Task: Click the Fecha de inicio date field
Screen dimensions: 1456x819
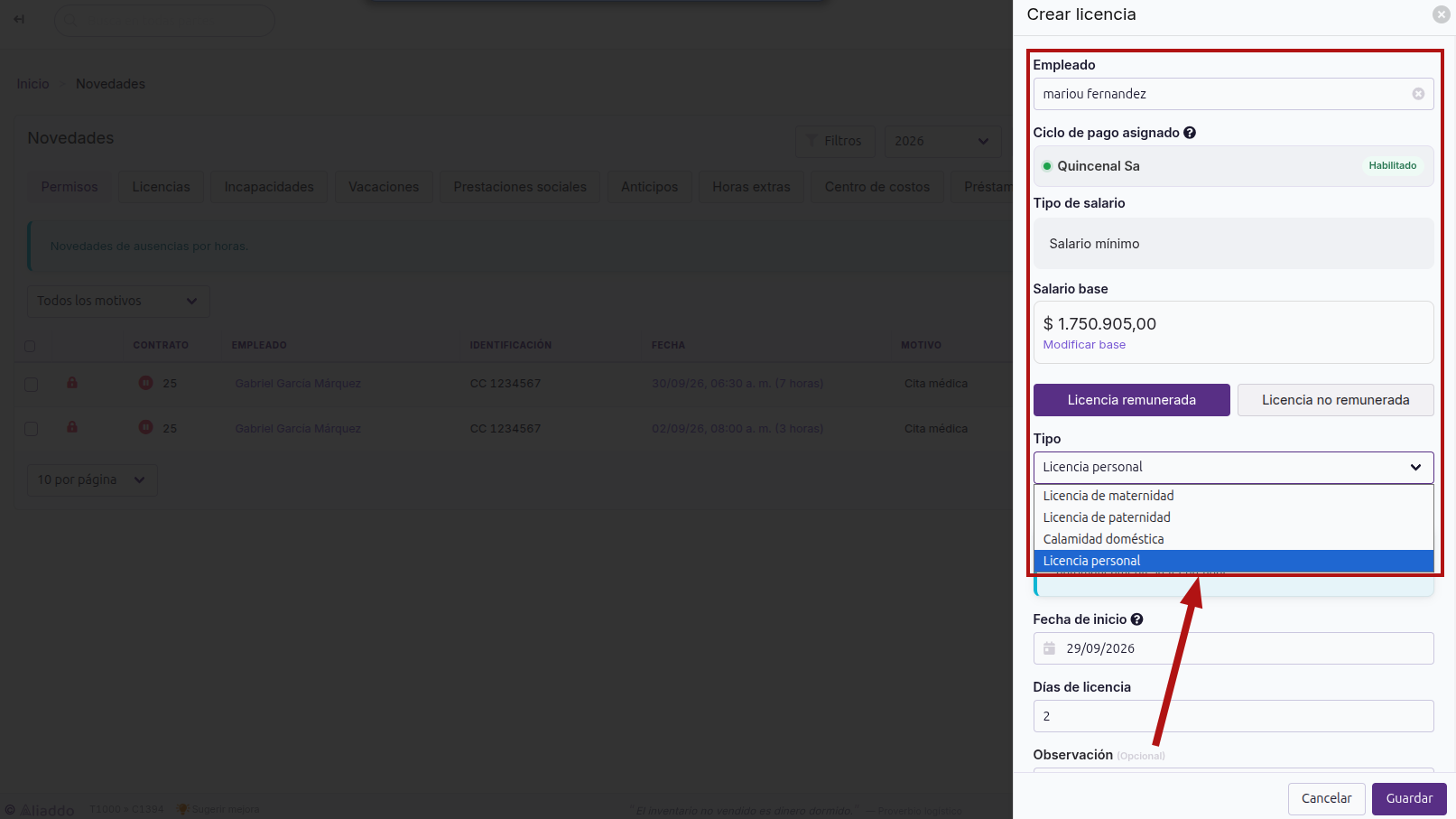Action: 1233,648
